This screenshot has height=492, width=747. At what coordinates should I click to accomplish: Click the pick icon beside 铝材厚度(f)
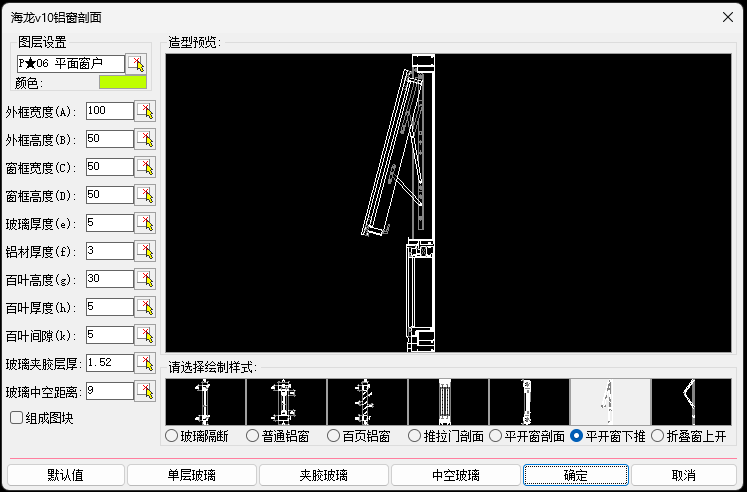point(146,251)
